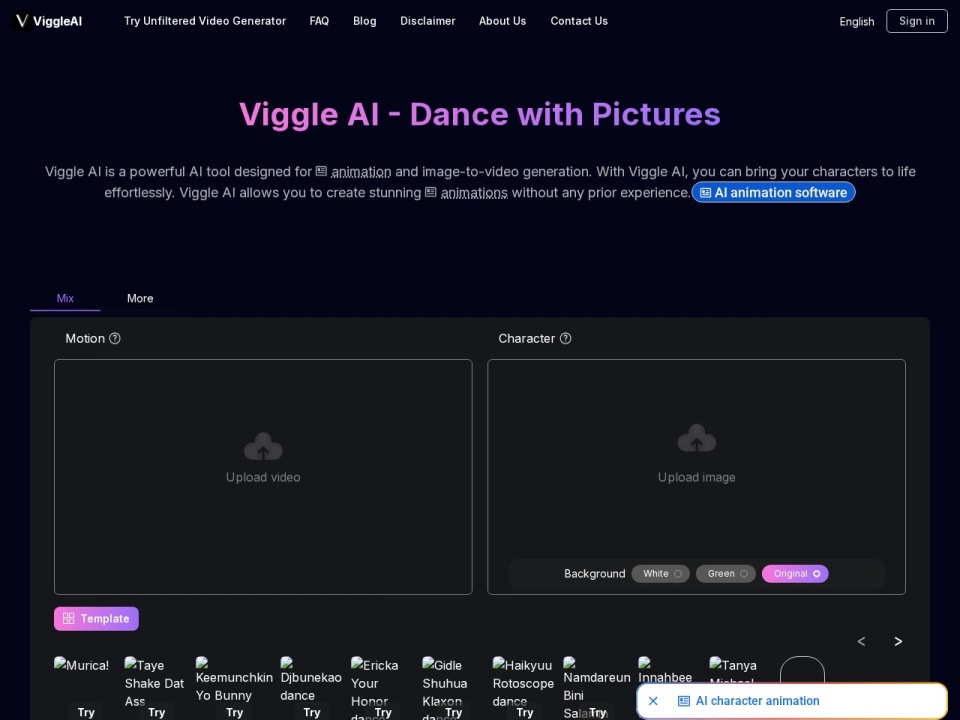Click the icon before underlined 'animation' link
Screen dimensions: 960x720
(x=321, y=171)
